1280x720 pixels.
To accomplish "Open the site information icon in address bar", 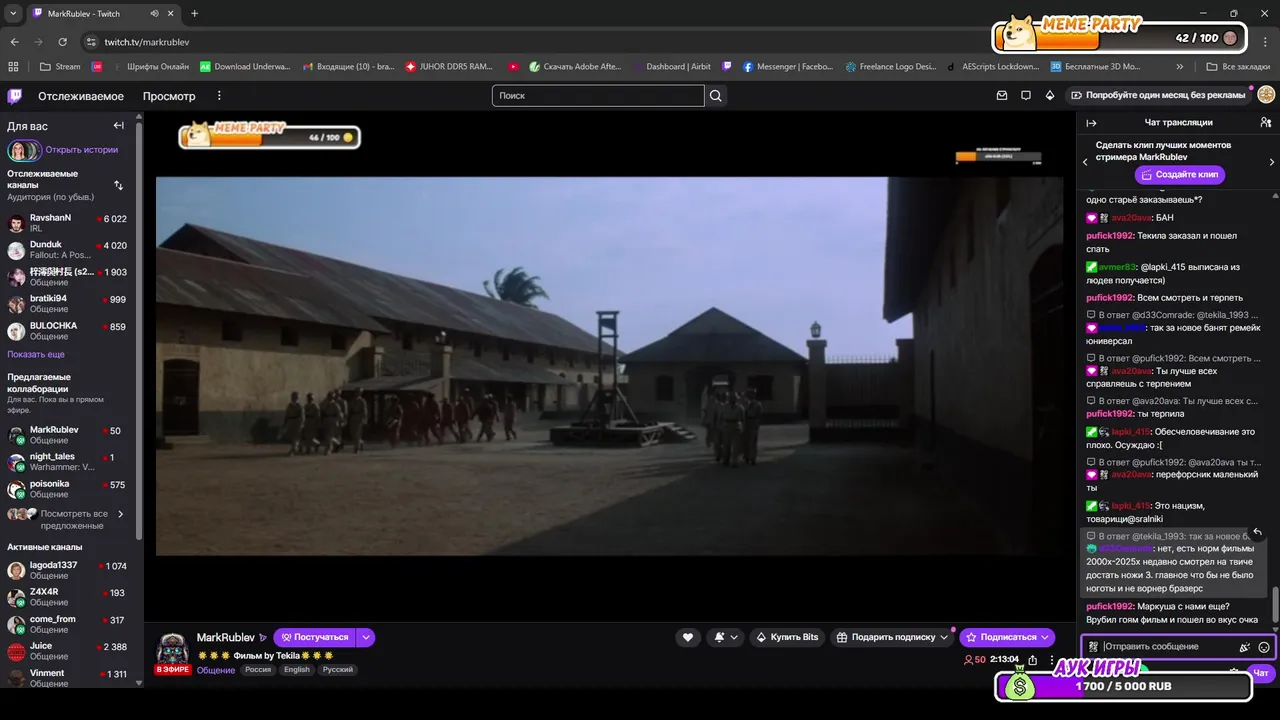I will pyautogui.click(x=91, y=42).
